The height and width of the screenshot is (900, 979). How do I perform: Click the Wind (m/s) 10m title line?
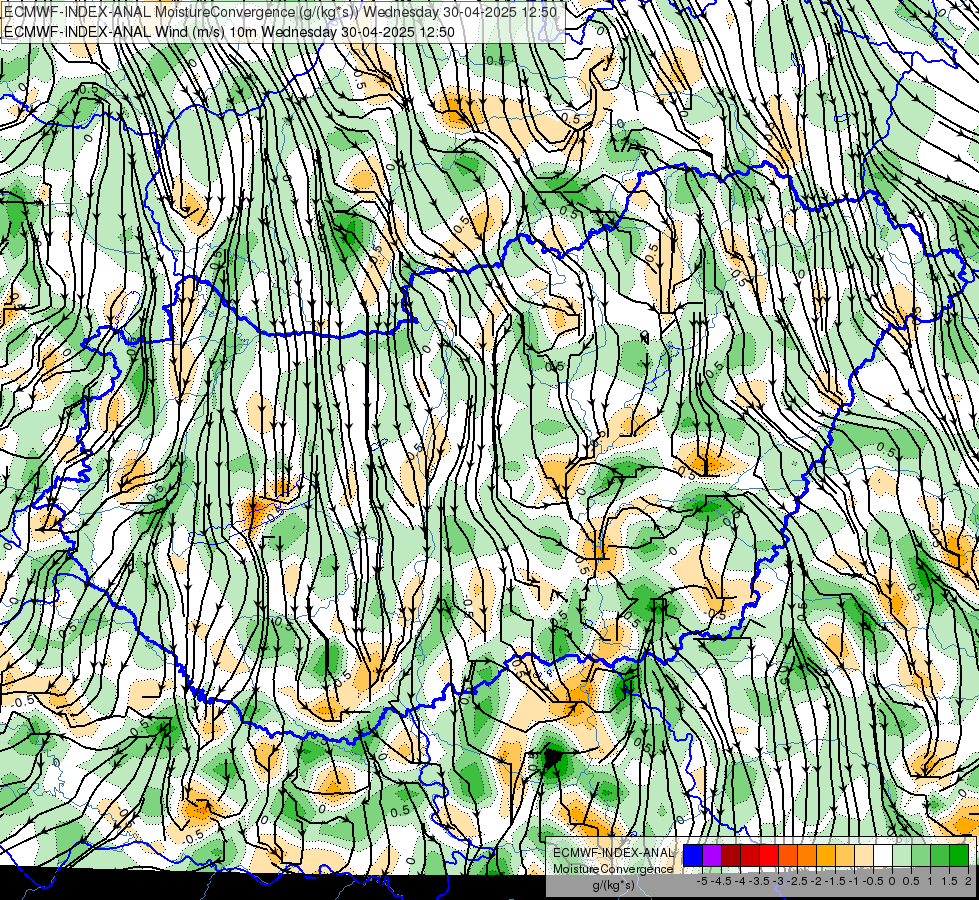click(229, 32)
